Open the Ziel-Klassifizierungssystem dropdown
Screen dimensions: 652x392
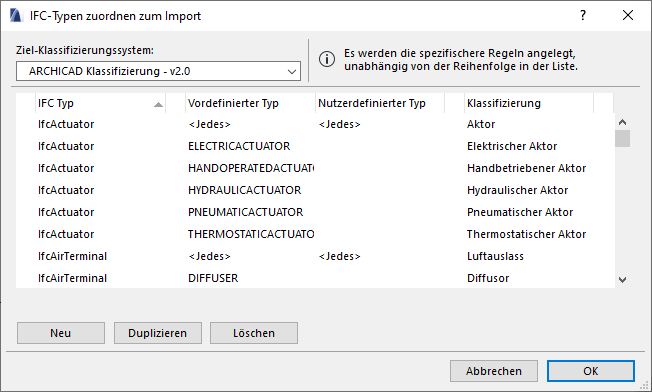point(158,71)
